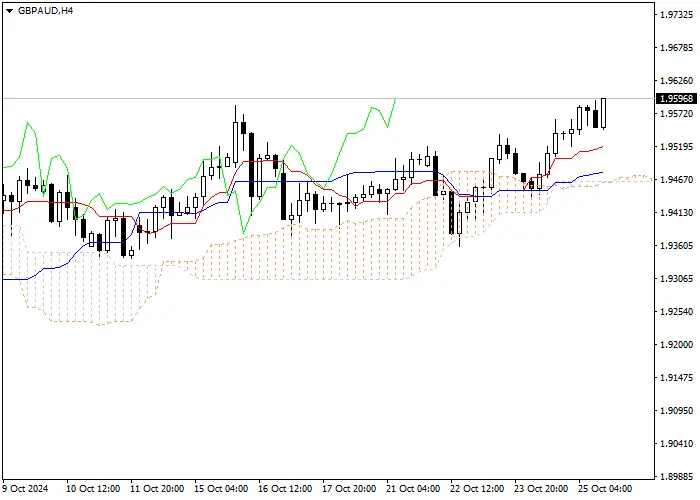This screenshot has height=500, width=700.
Task: Click the 1.96785 price scale label
Action: pyautogui.click(x=677, y=48)
